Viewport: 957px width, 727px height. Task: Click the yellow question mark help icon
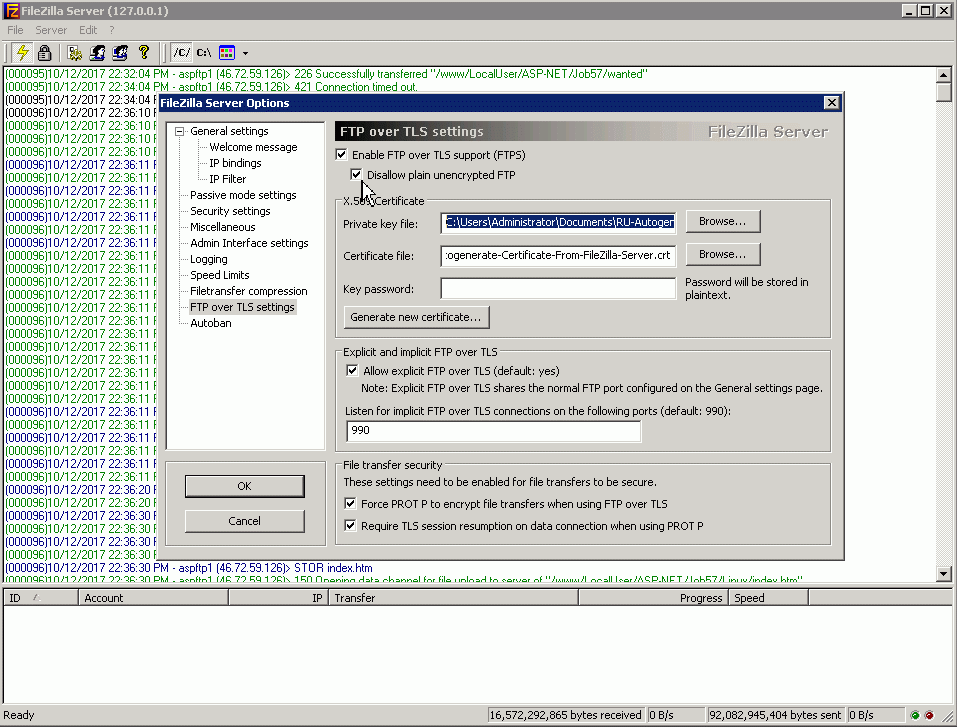coord(143,52)
